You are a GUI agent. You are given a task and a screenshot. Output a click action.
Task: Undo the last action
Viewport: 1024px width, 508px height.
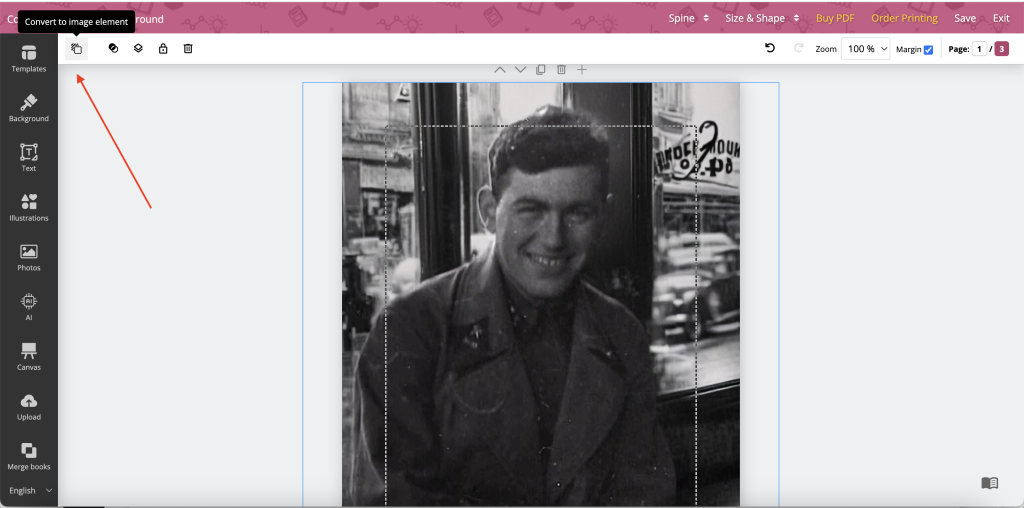(770, 48)
